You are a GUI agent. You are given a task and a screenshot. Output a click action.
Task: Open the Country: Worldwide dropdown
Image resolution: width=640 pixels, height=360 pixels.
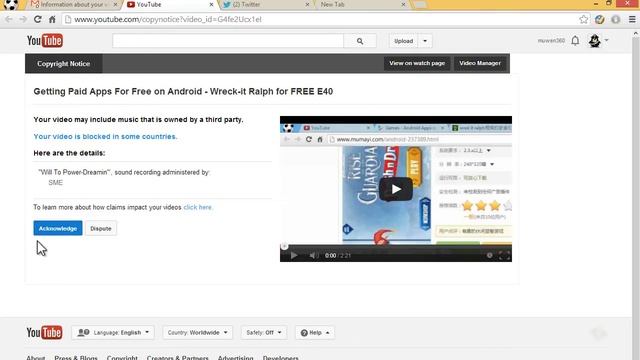click(x=198, y=333)
